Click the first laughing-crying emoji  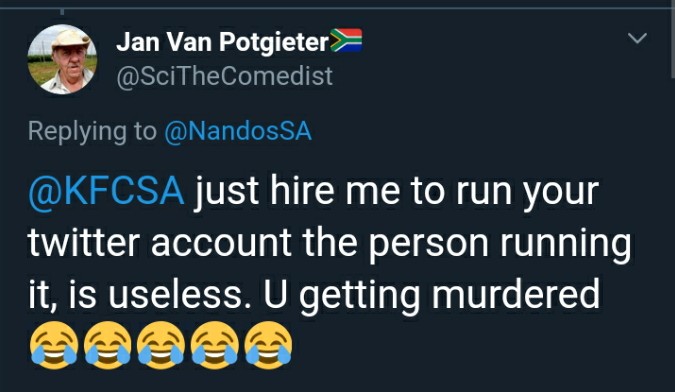54,345
